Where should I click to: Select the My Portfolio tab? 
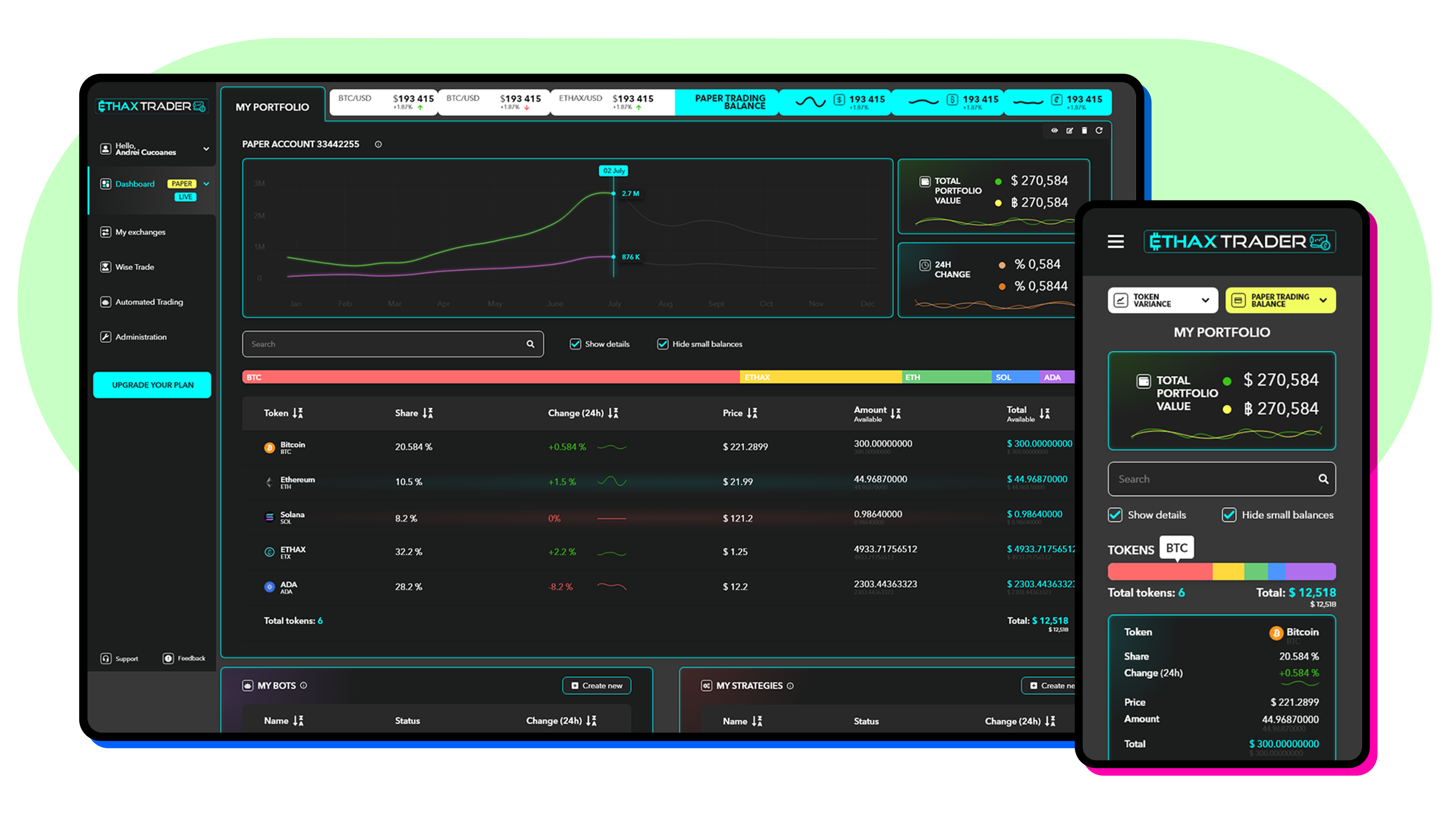click(x=273, y=107)
